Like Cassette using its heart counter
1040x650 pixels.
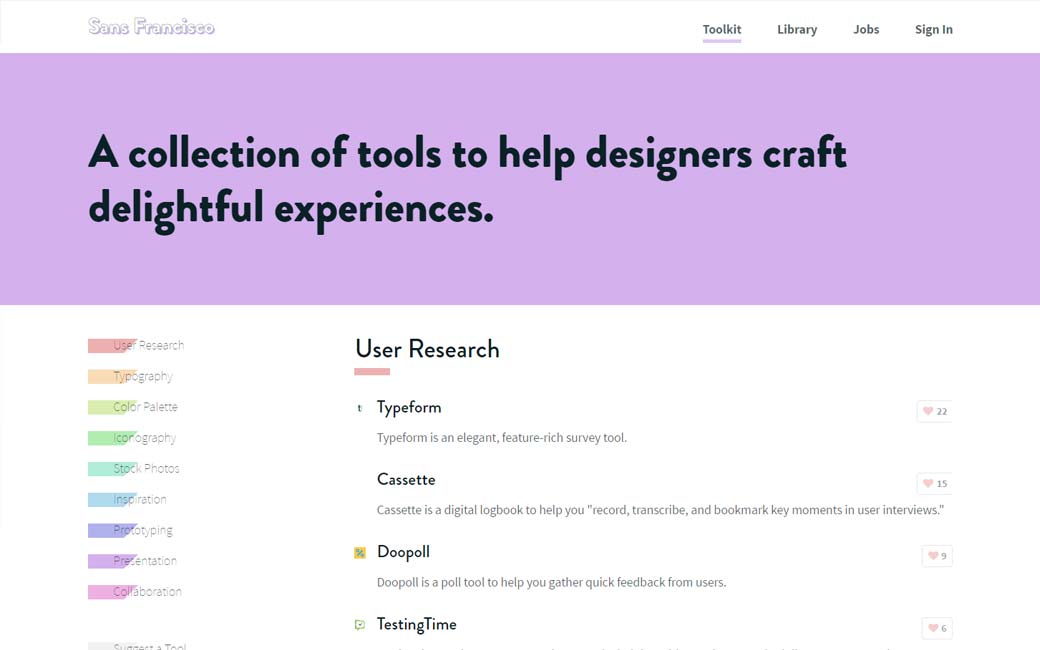934,484
